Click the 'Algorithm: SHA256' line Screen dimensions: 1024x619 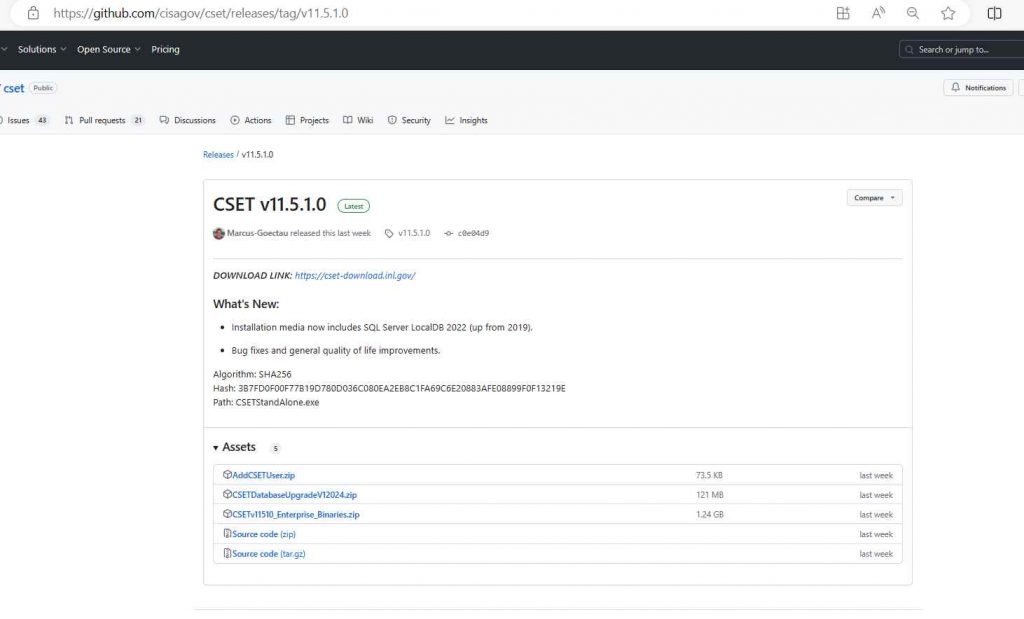click(x=252, y=374)
